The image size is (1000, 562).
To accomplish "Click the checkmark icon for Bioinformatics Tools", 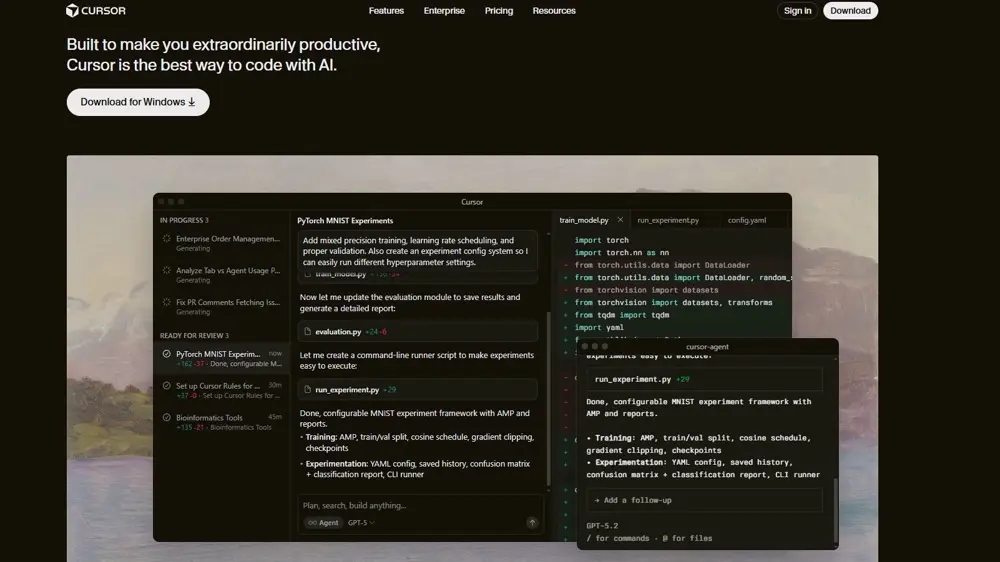I will coord(167,418).
